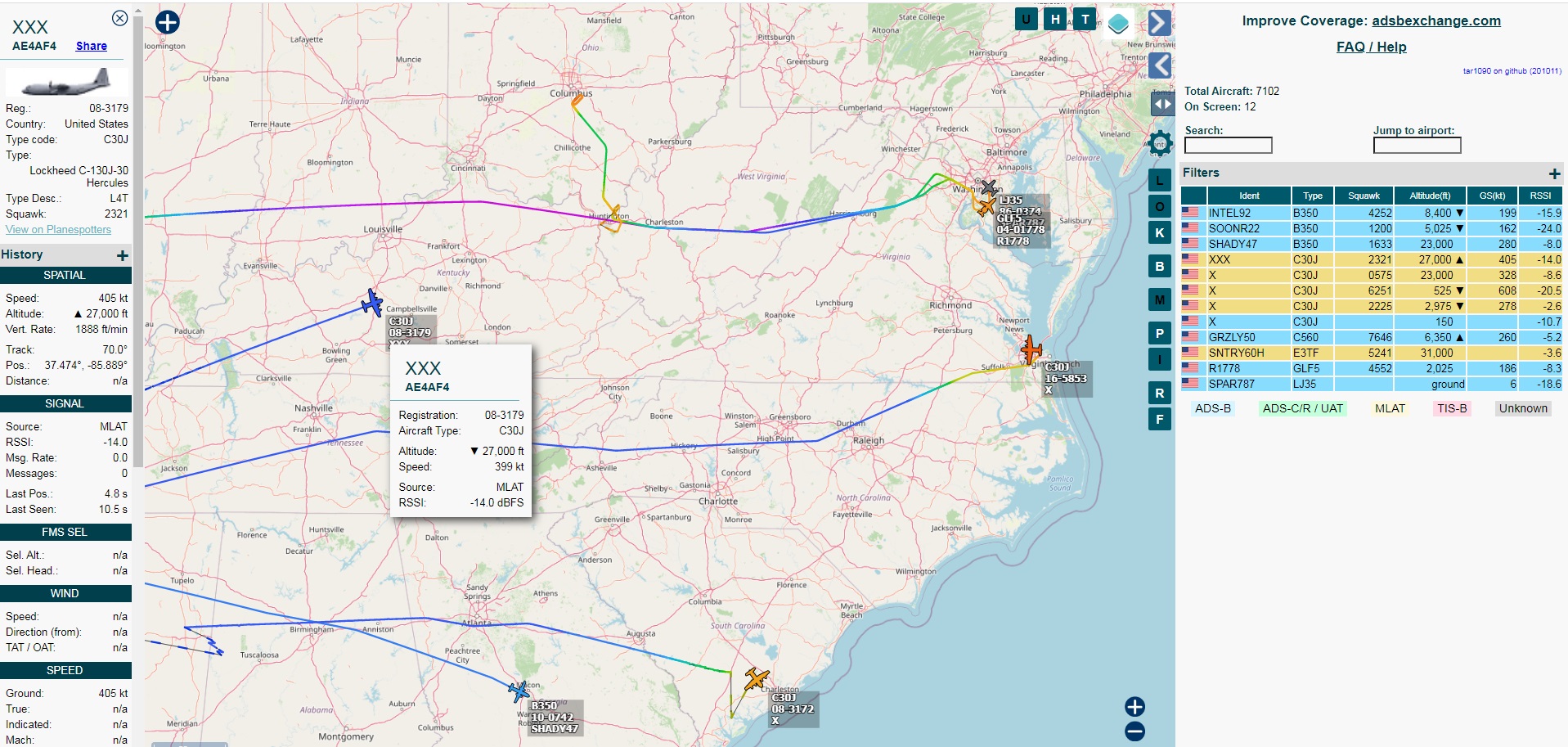The image size is (1568, 747).
Task: Select the orange C30J aircraft 16-5853 near Norfolk
Action: (x=1031, y=349)
